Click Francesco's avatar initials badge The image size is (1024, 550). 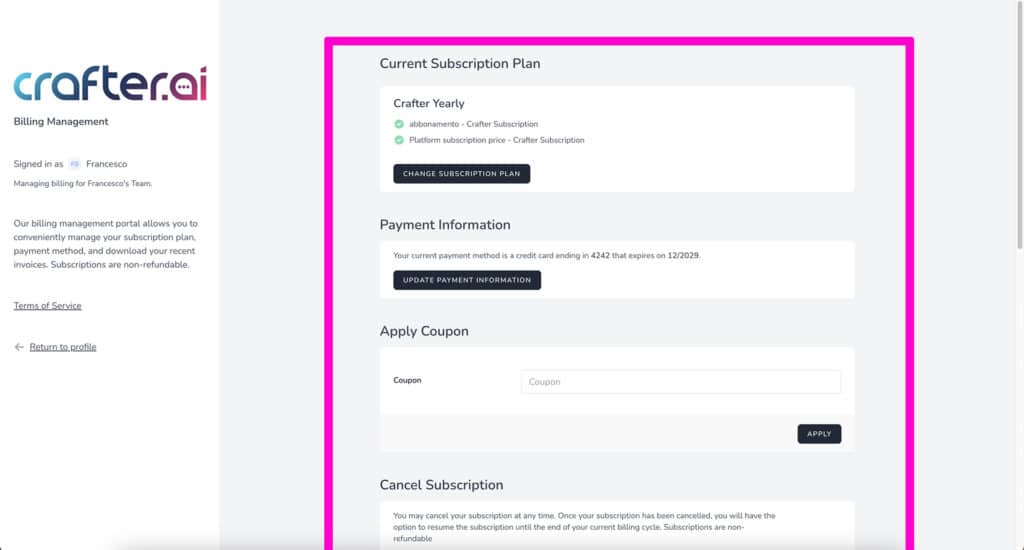(x=74, y=164)
